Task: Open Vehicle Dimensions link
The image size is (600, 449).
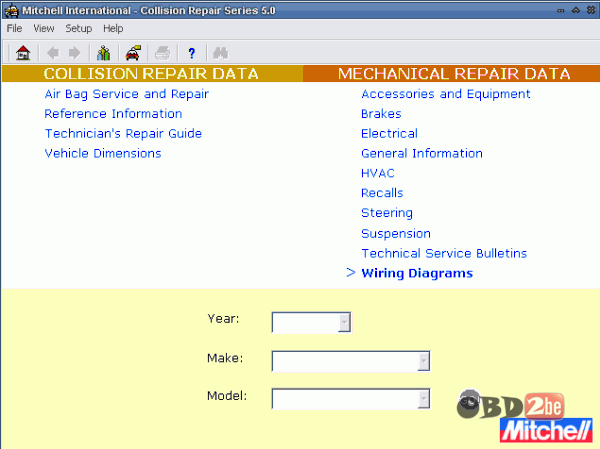Action: 103,153
